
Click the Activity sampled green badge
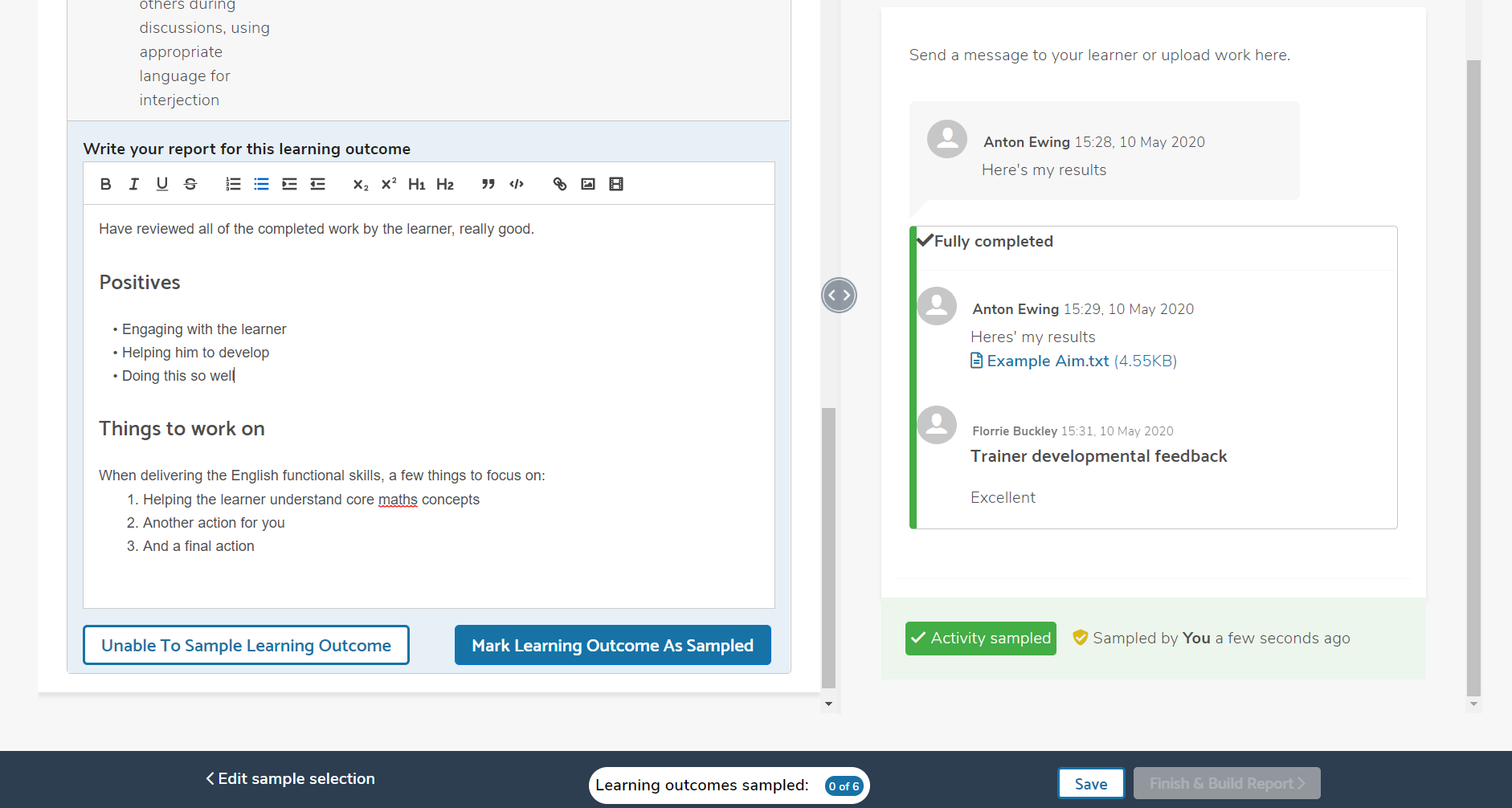tap(981, 639)
